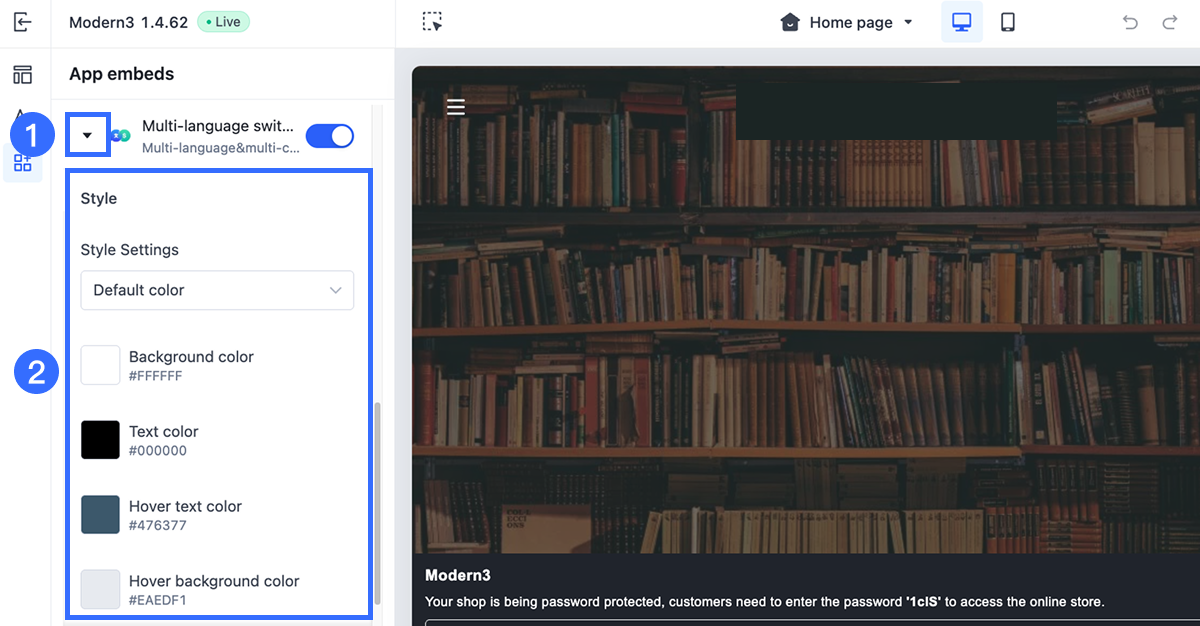This screenshot has width=1200, height=626.
Task: Click the Modern3 1.4.62 theme name
Action: click(128, 22)
